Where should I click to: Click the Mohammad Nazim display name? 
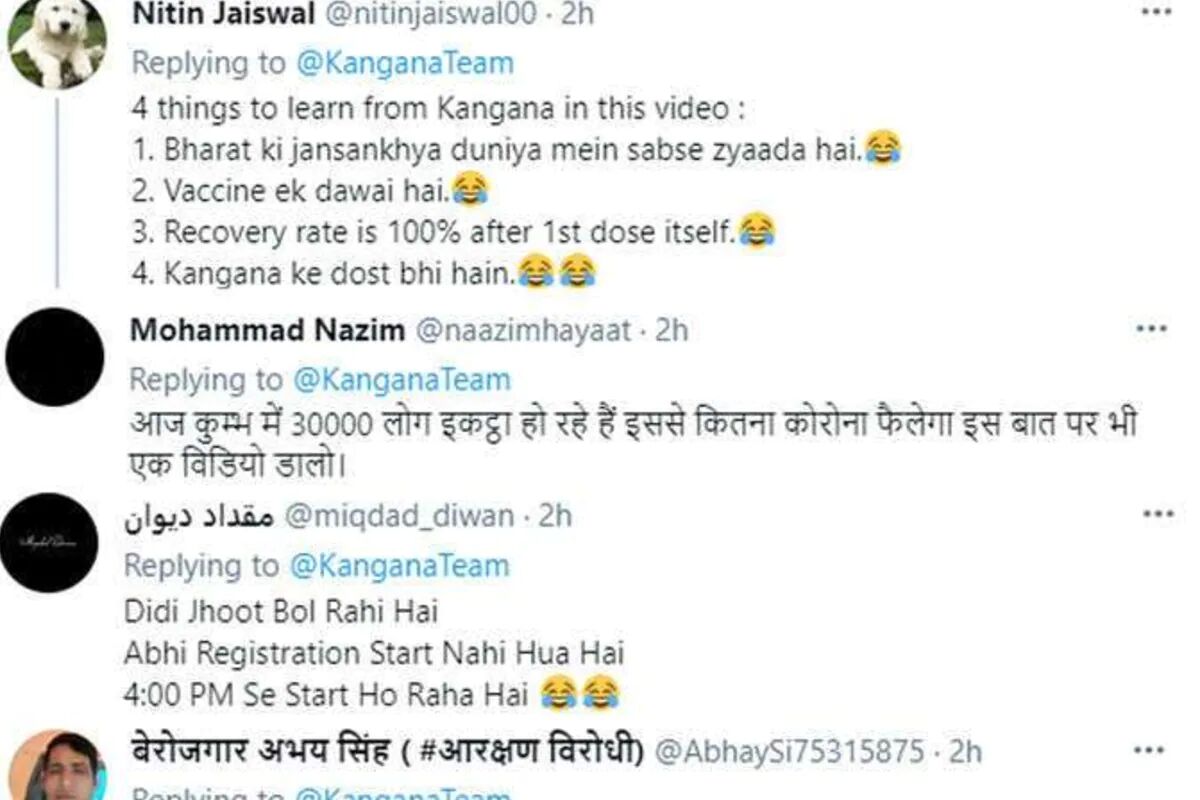click(267, 330)
